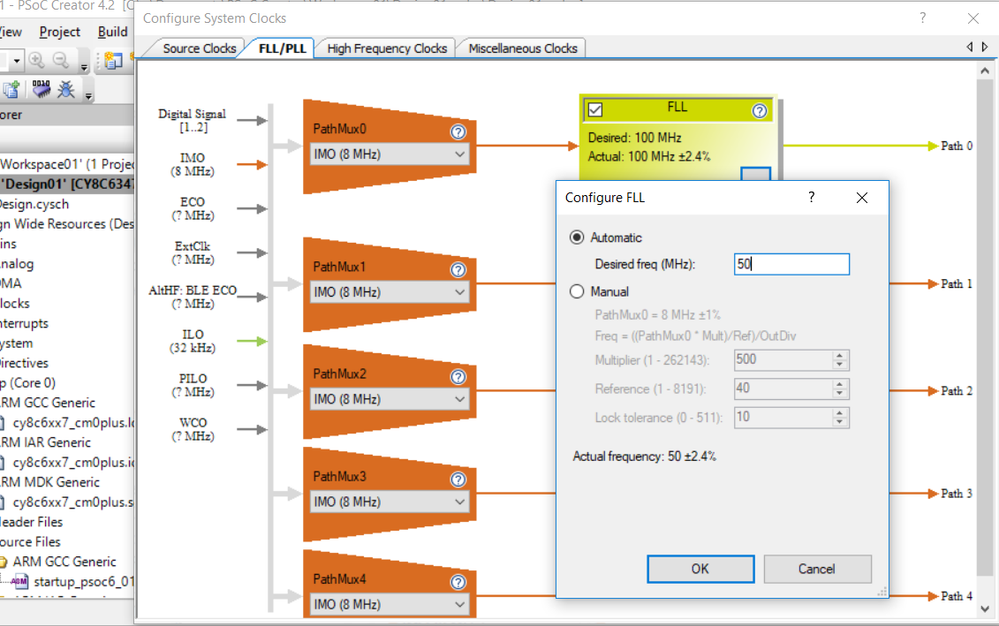Screen dimensions: 999x626
Task: Select Design01 project in workspace tree
Action: [67, 184]
